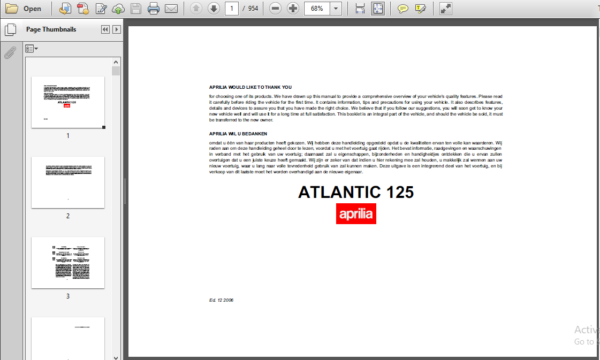The height and width of the screenshot is (360, 600).
Task: Select the page 2 thumbnail
Action: click(68, 182)
